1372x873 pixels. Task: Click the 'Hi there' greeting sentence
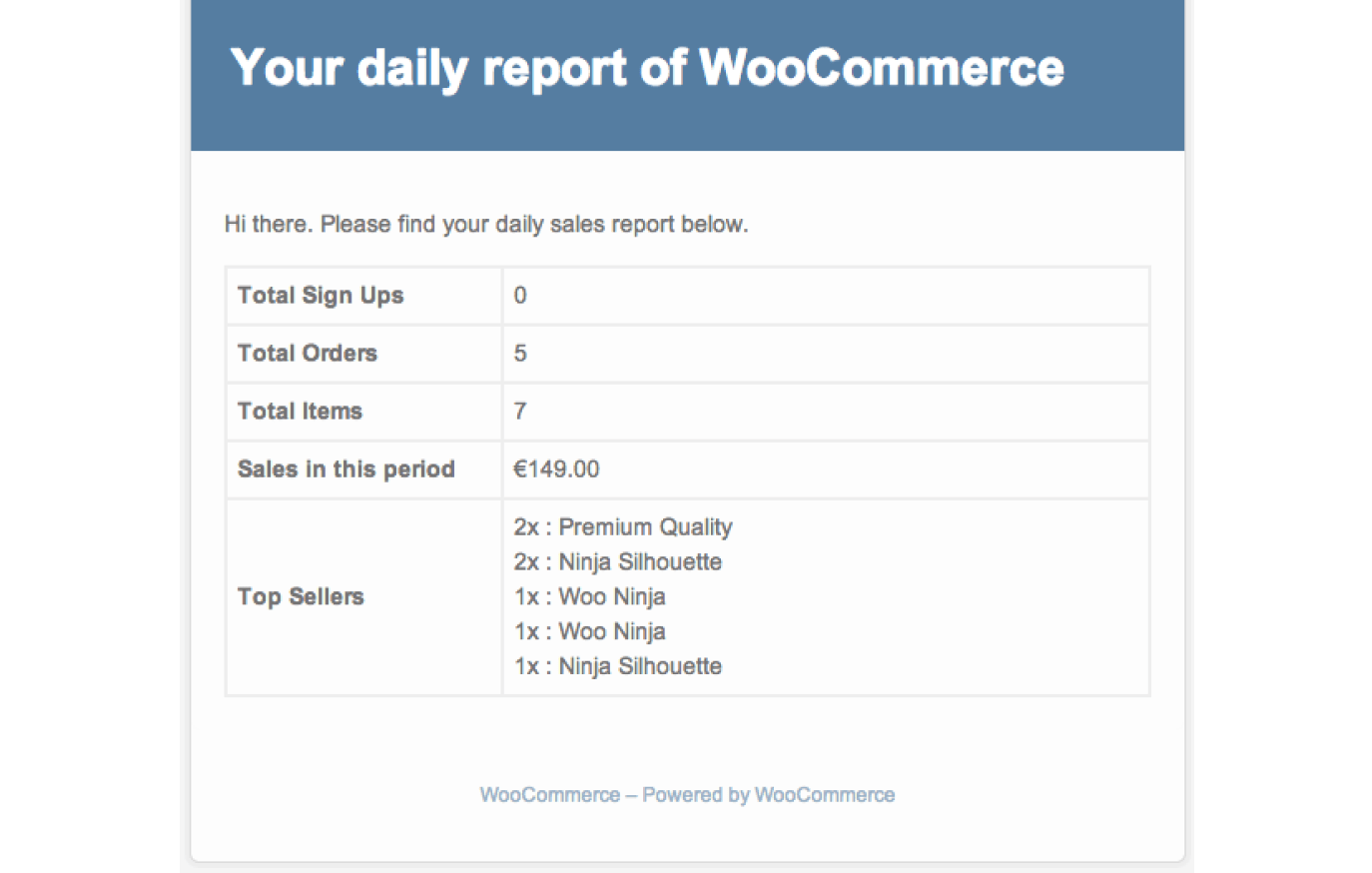point(485,224)
